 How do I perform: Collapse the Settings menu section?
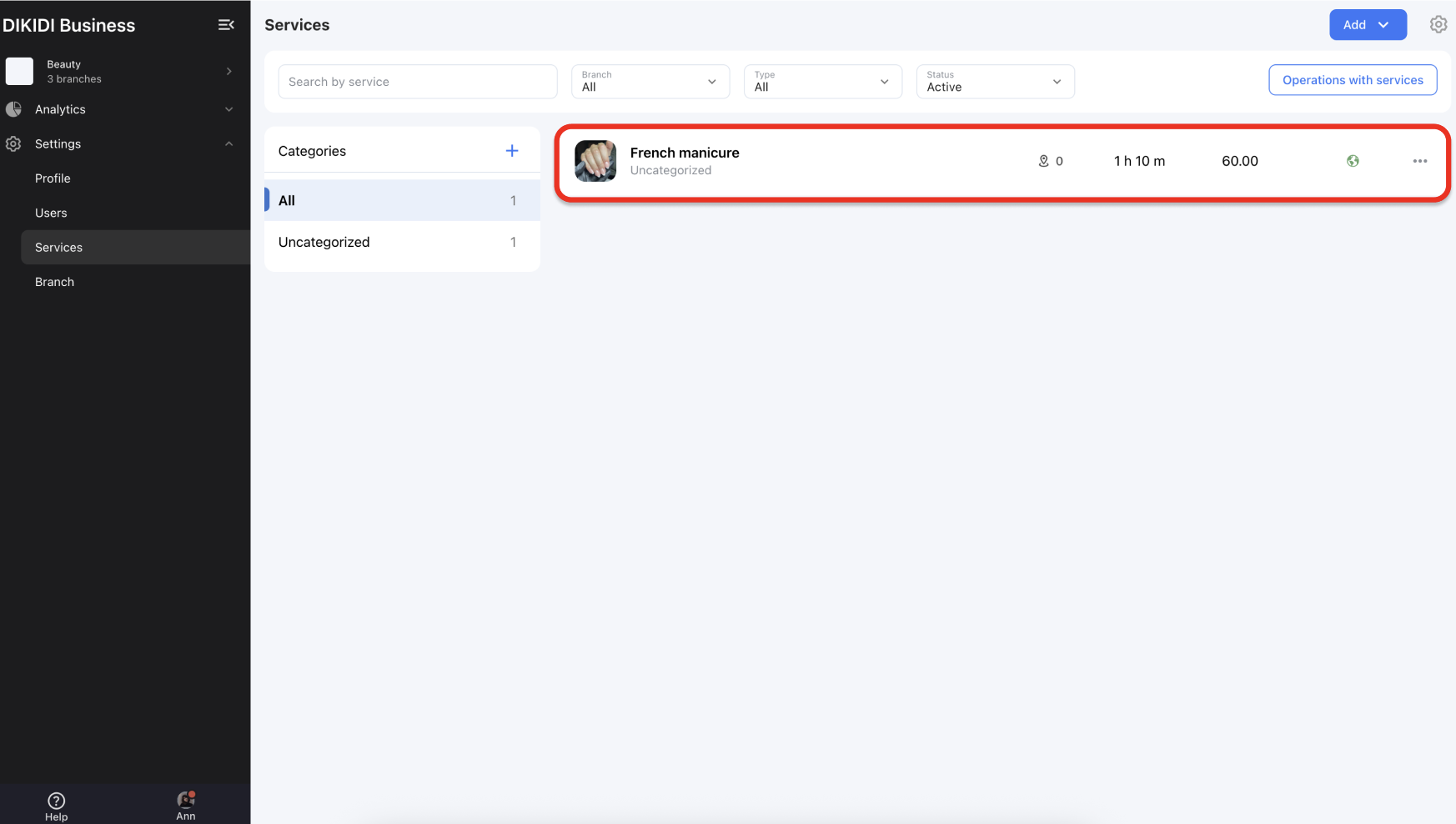point(228,144)
